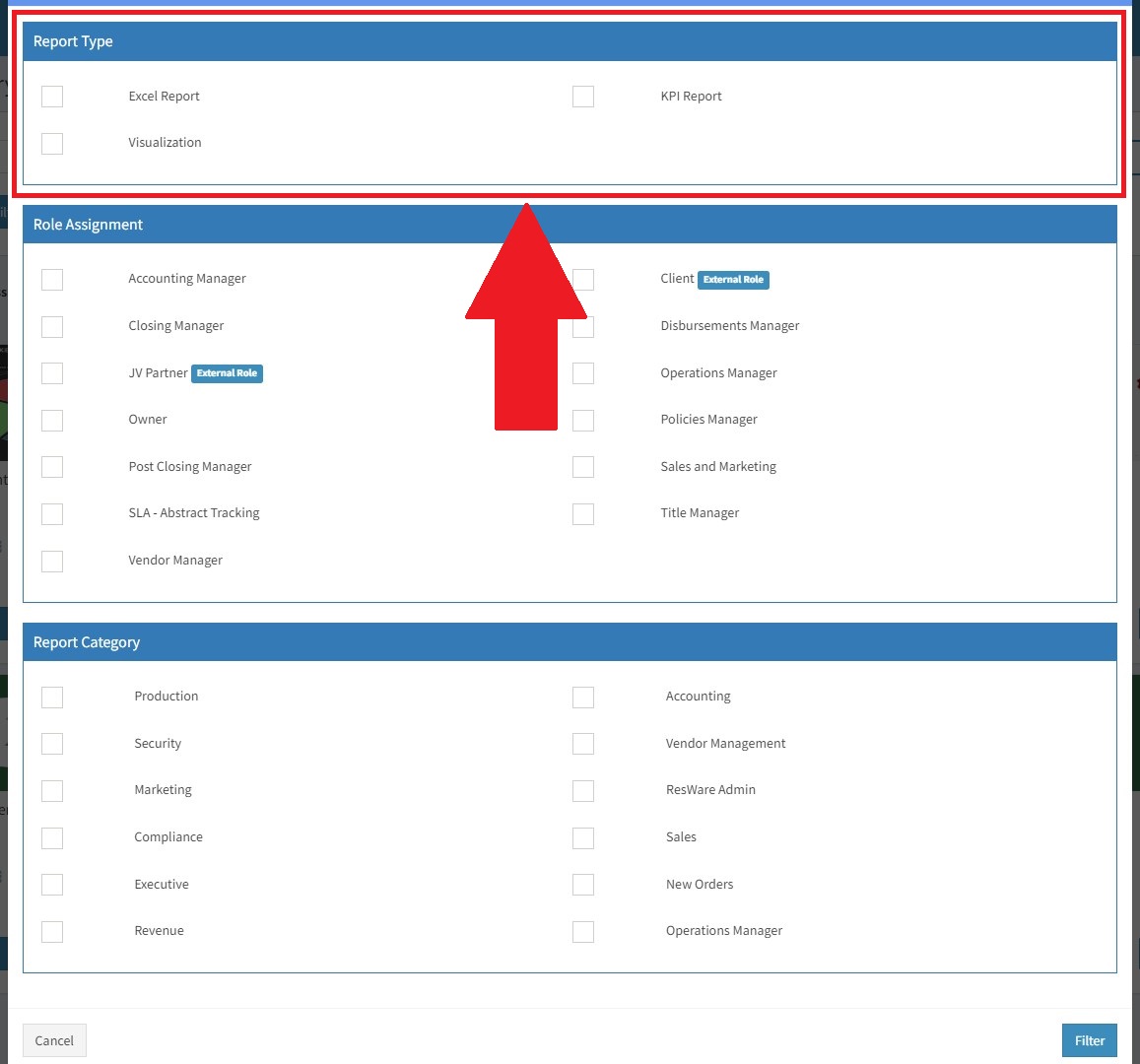Check the Disbursements Manager role
This screenshot has height=1064, width=1140.
583,326
